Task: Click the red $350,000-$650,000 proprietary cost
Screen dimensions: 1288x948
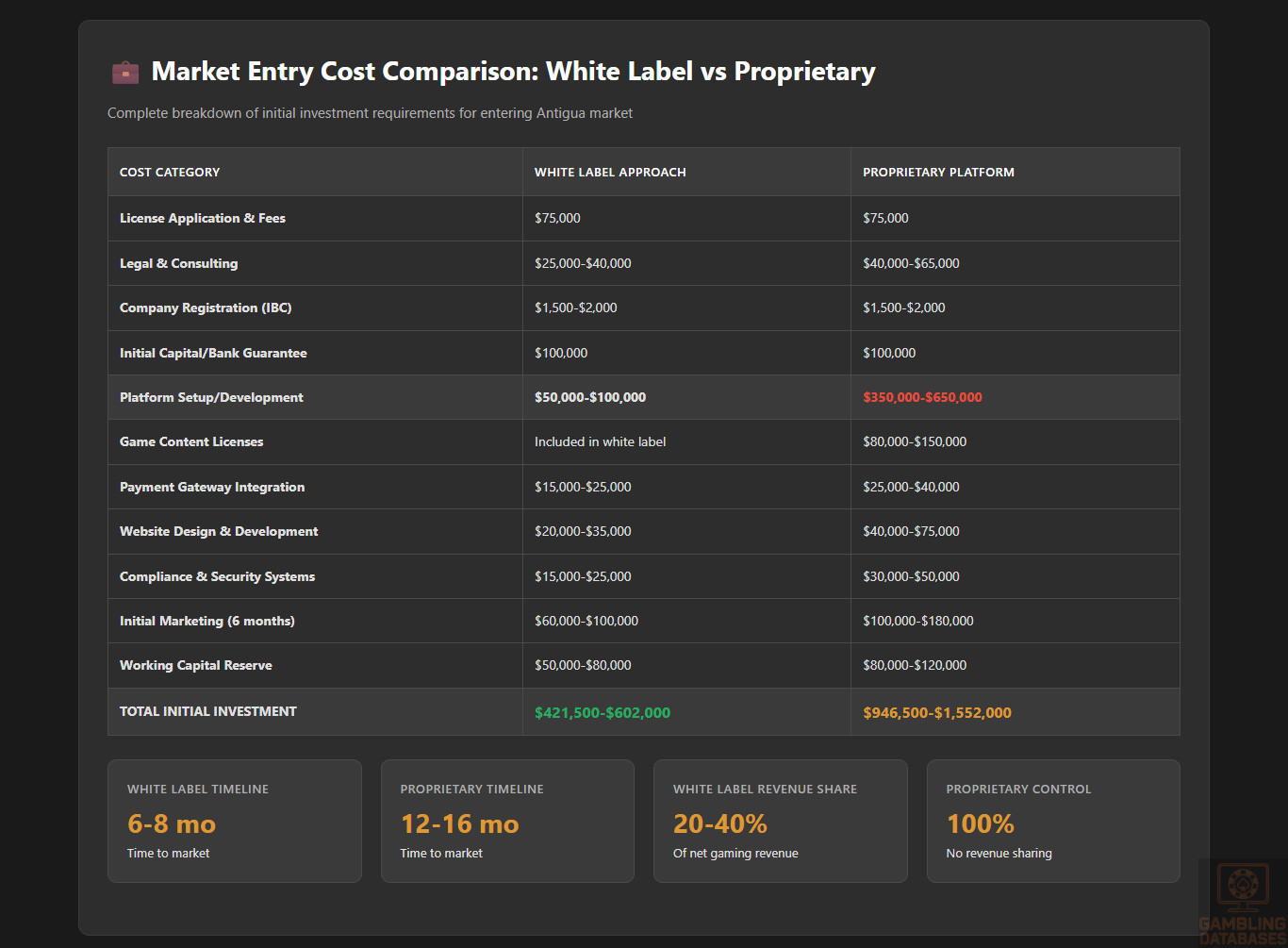Action: (922, 397)
